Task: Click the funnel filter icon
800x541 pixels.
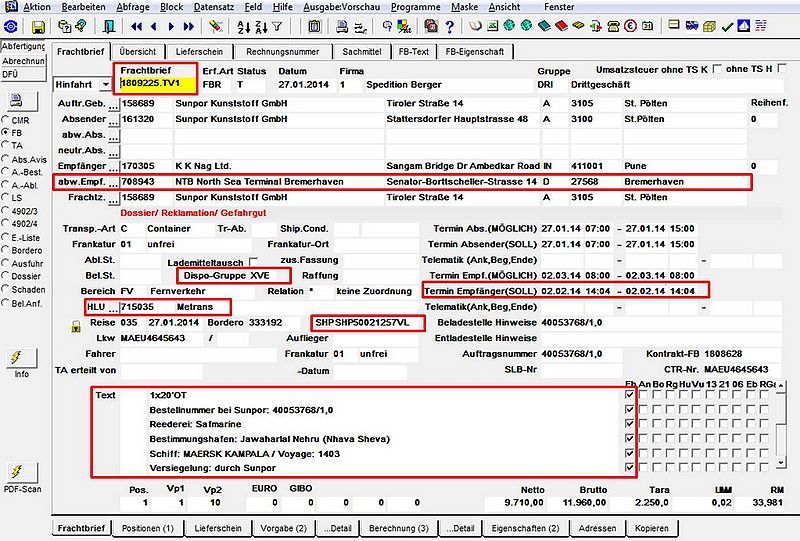Action: click(277, 26)
